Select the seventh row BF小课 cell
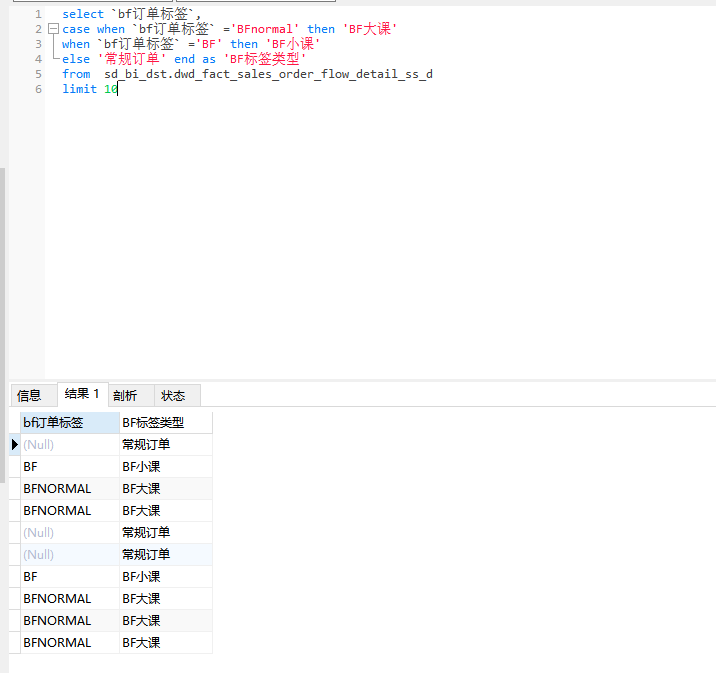 point(166,577)
